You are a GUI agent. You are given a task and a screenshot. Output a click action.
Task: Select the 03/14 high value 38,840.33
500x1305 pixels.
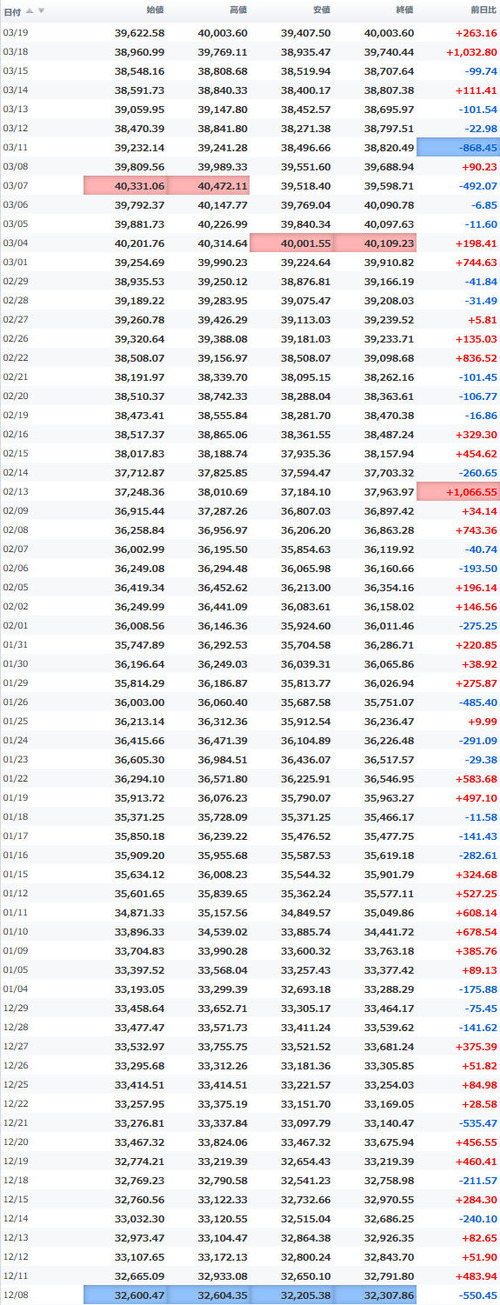[x=223, y=89]
